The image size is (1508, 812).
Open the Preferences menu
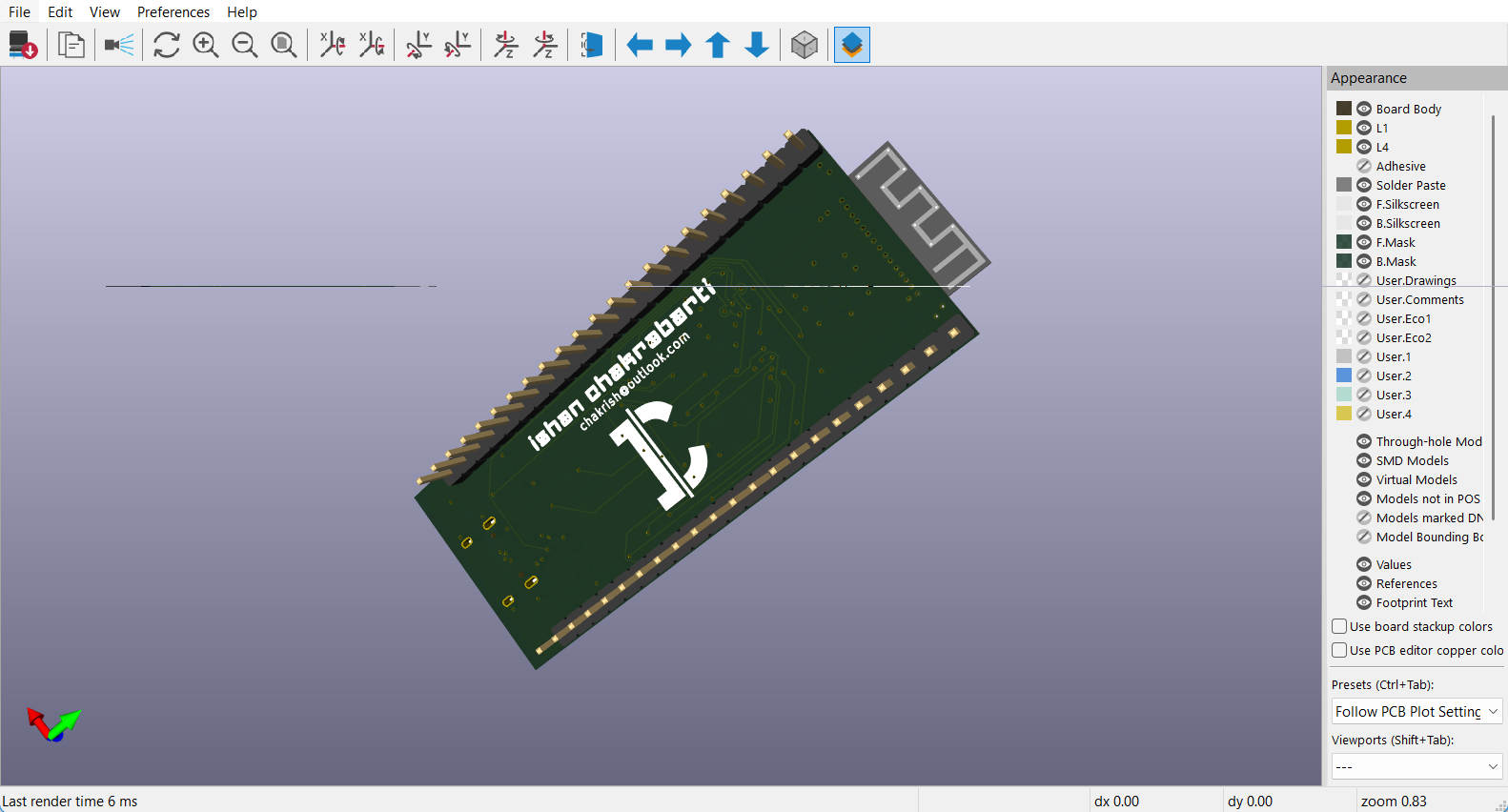173,11
